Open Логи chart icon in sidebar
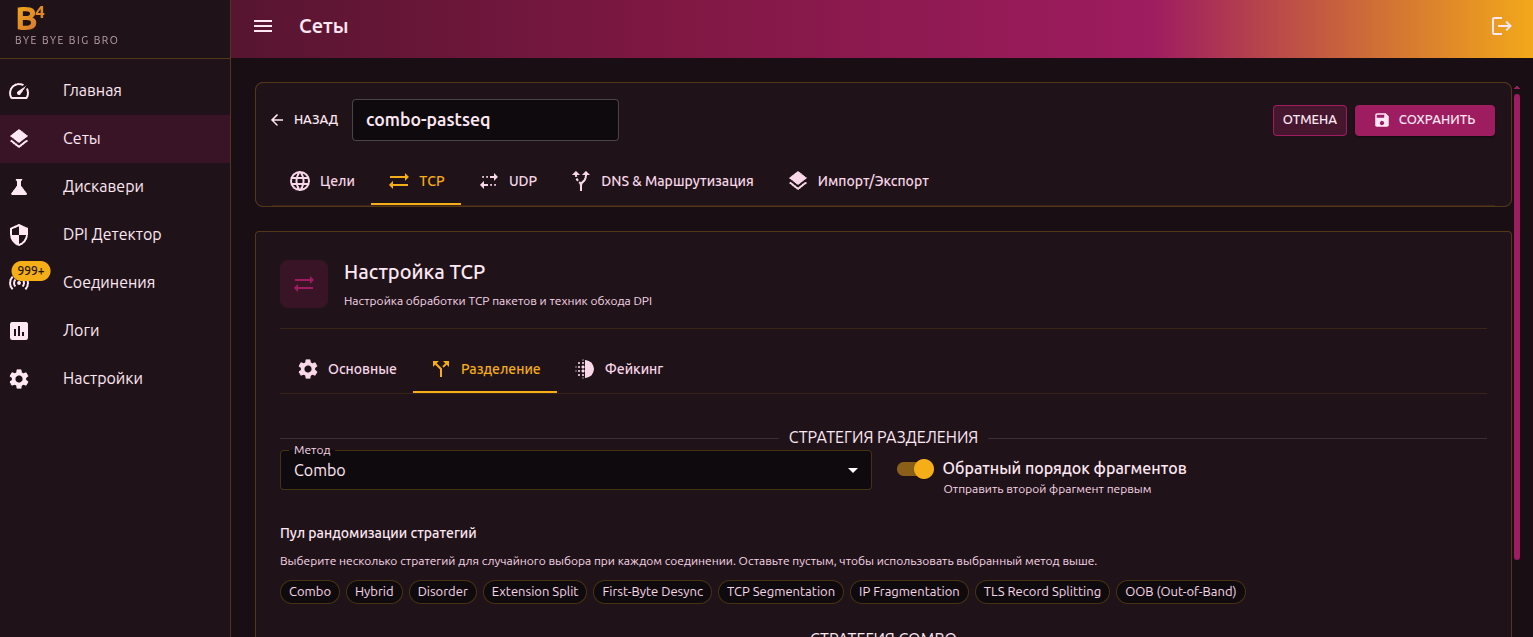Screen dimensions: 1533x637 click(19, 331)
